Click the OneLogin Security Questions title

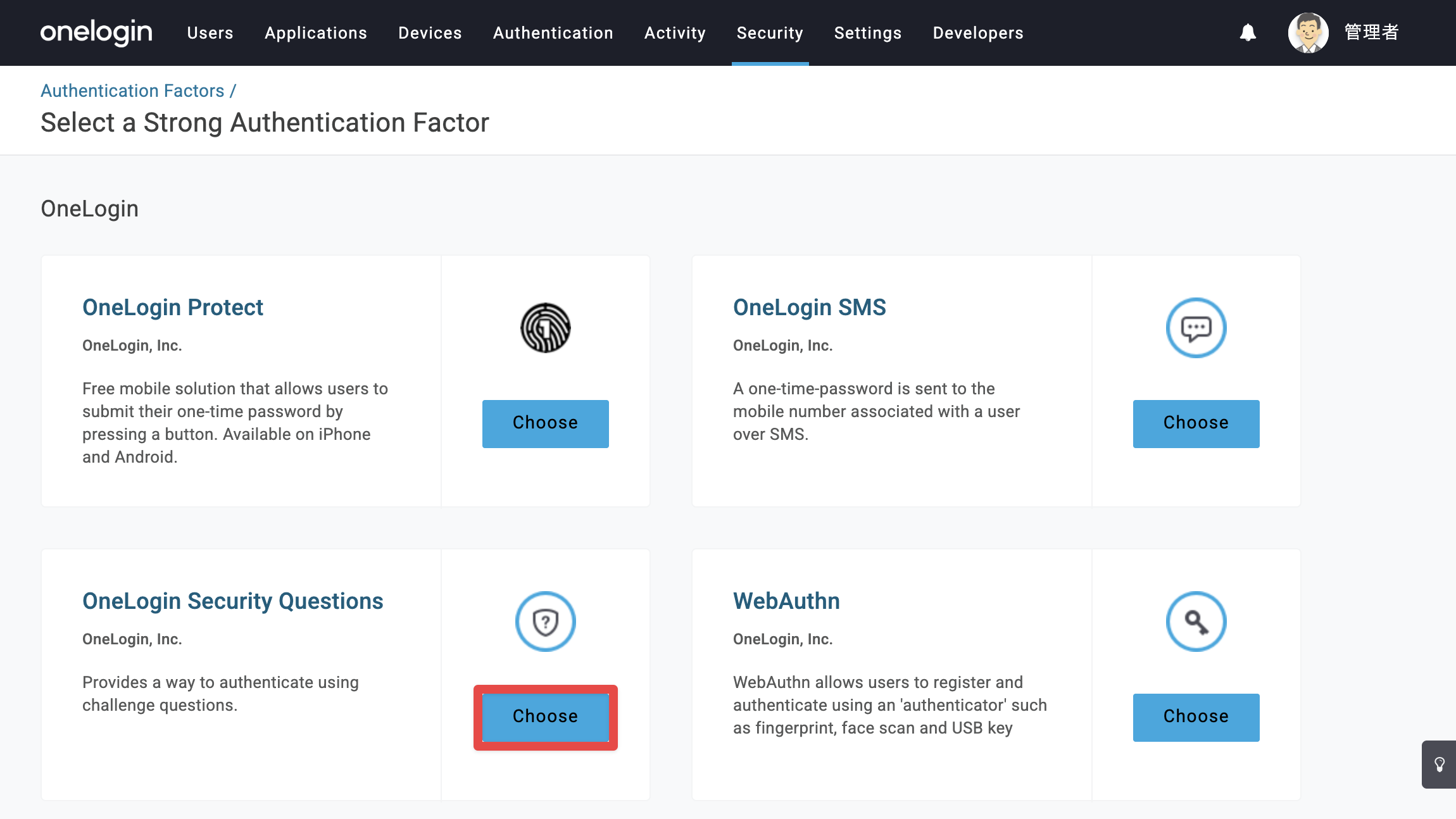[x=233, y=601]
